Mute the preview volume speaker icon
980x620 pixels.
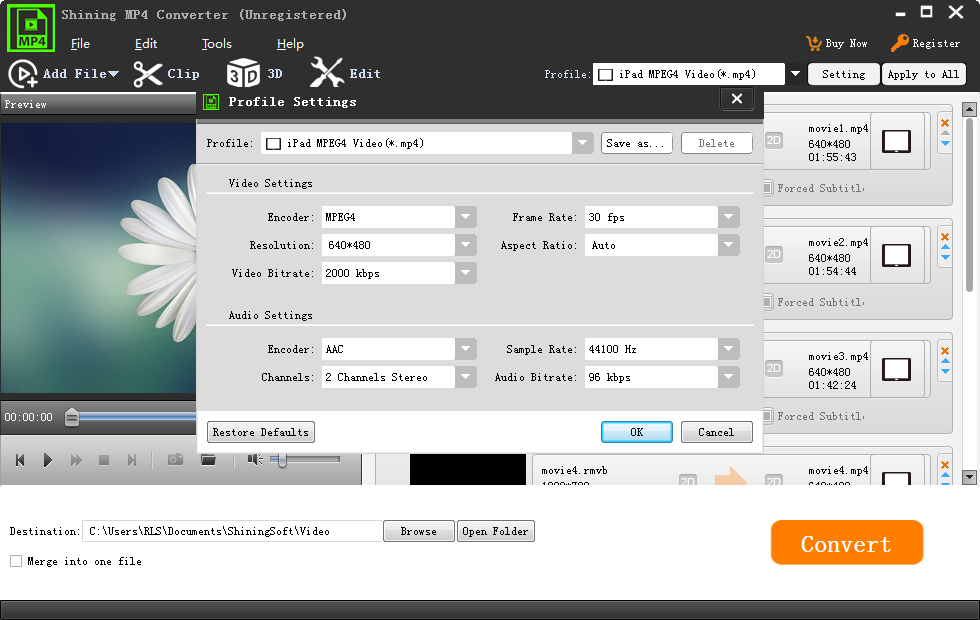click(x=255, y=459)
